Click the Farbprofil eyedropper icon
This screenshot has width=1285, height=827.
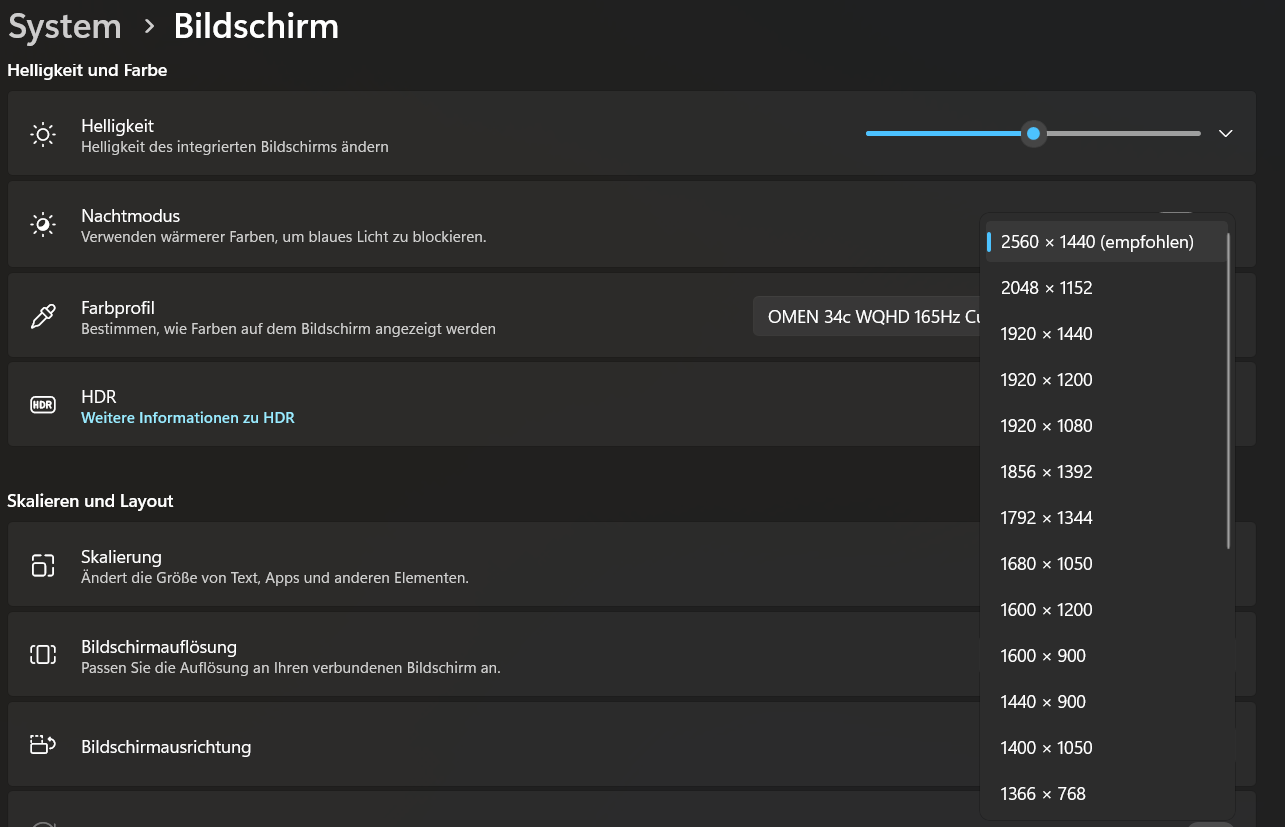click(43, 317)
